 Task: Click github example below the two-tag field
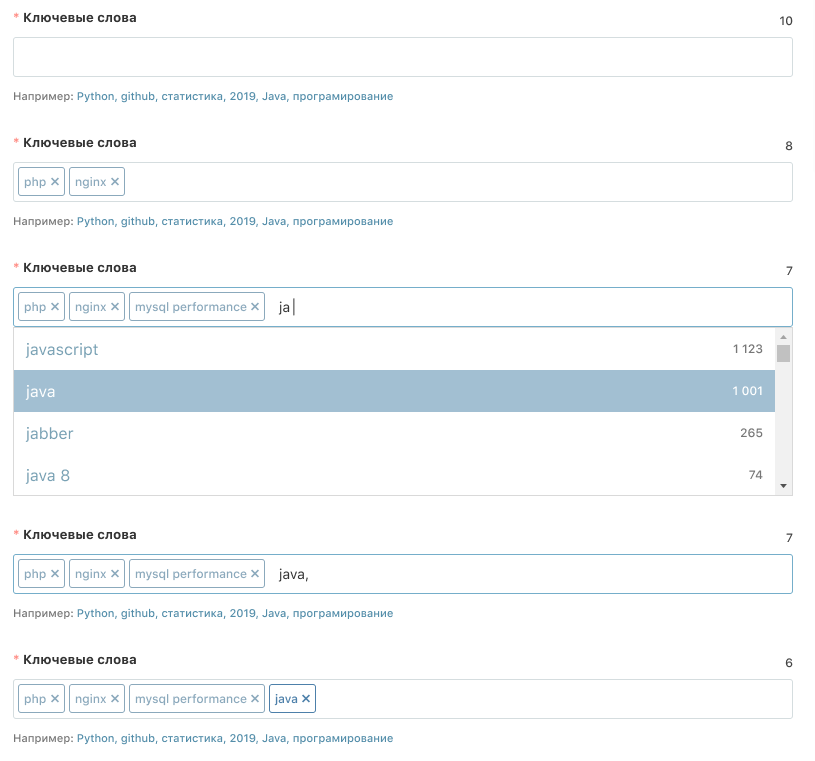coord(138,222)
